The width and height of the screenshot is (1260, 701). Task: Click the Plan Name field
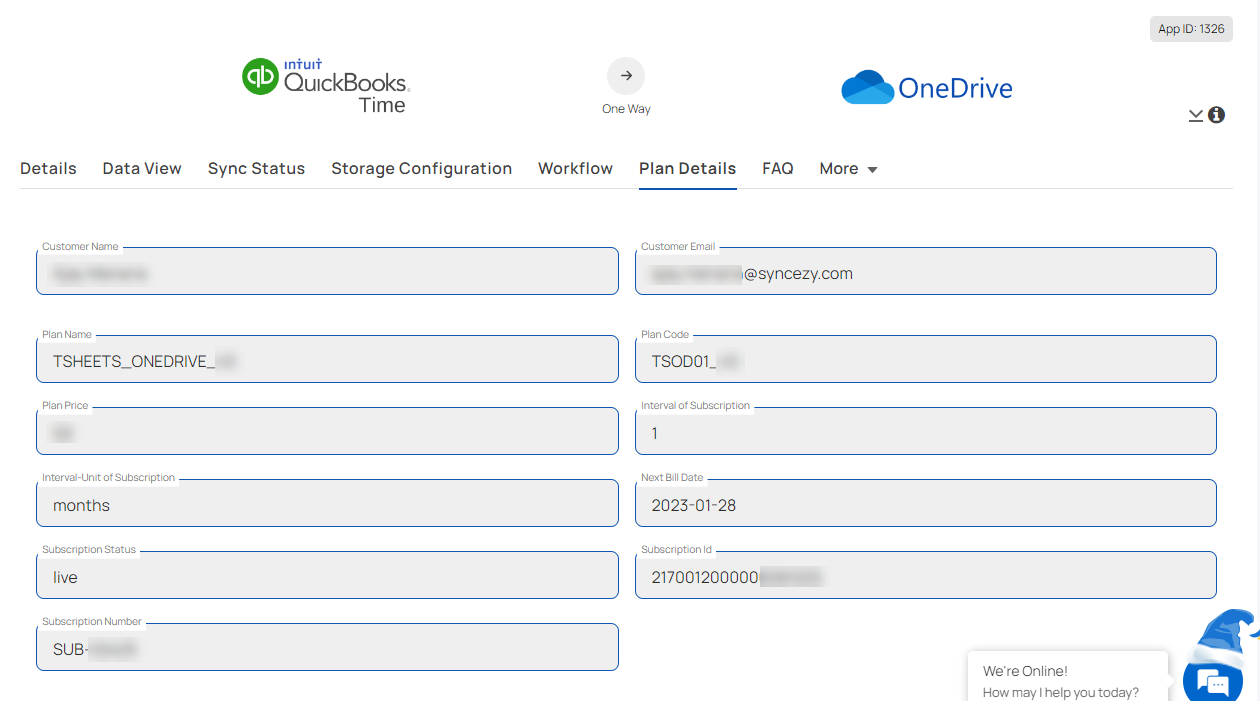click(x=327, y=360)
